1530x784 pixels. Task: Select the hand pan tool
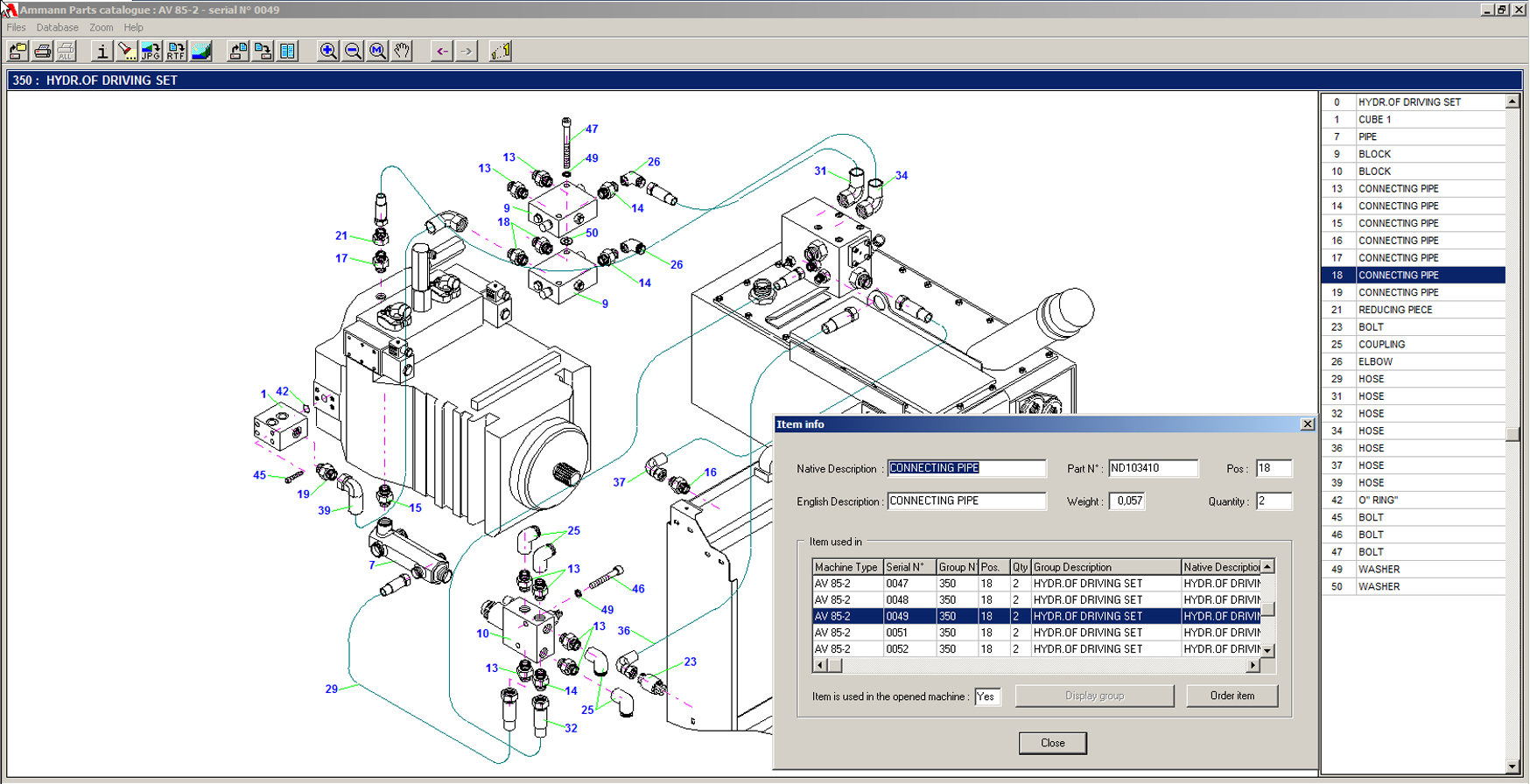pyautogui.click(x=402, y=52)
